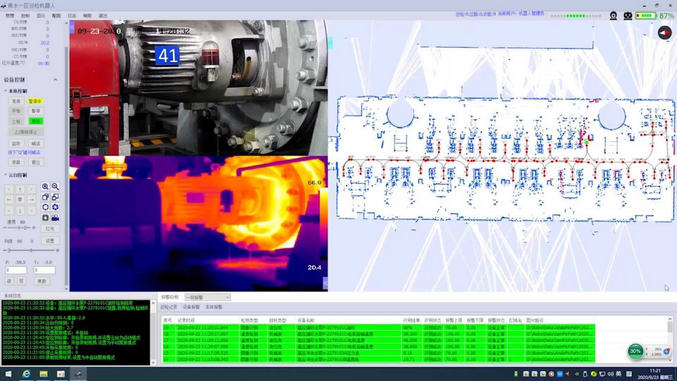Viewport: 677px width, 381px height.
Task: Click the 设置 button beside the focus value
Action: (x=50, y=241)
